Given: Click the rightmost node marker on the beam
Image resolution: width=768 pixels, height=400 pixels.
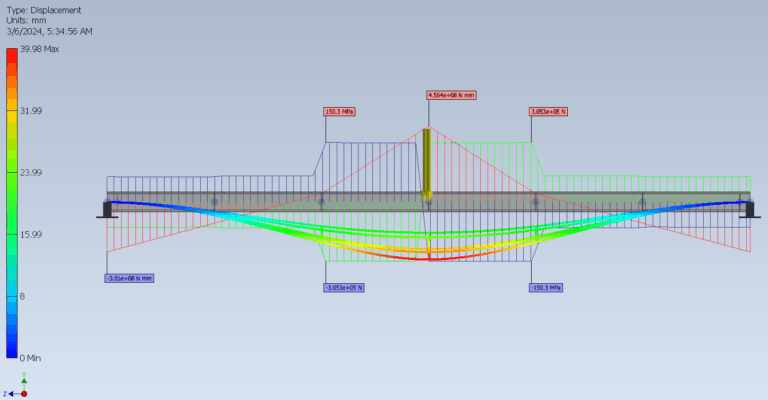Looking at the screenshot, I should [x=641, y=201].
